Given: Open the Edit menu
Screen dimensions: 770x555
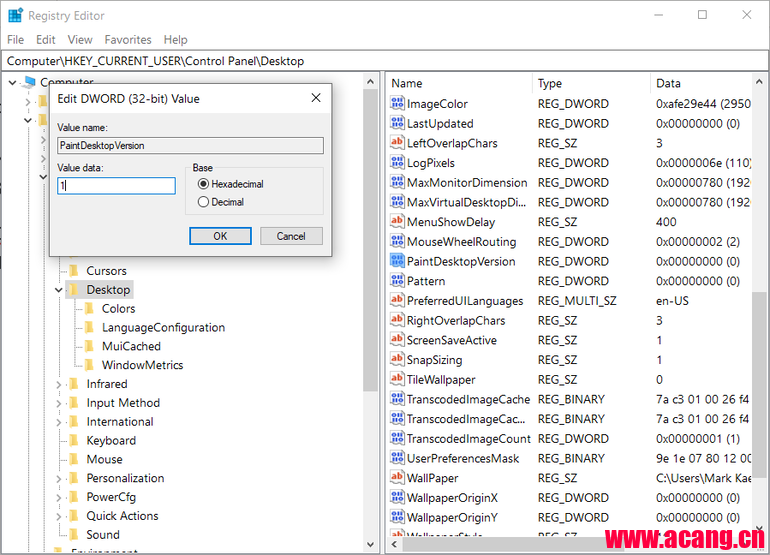Looking at the screenshot, I should tap(45, 39).
